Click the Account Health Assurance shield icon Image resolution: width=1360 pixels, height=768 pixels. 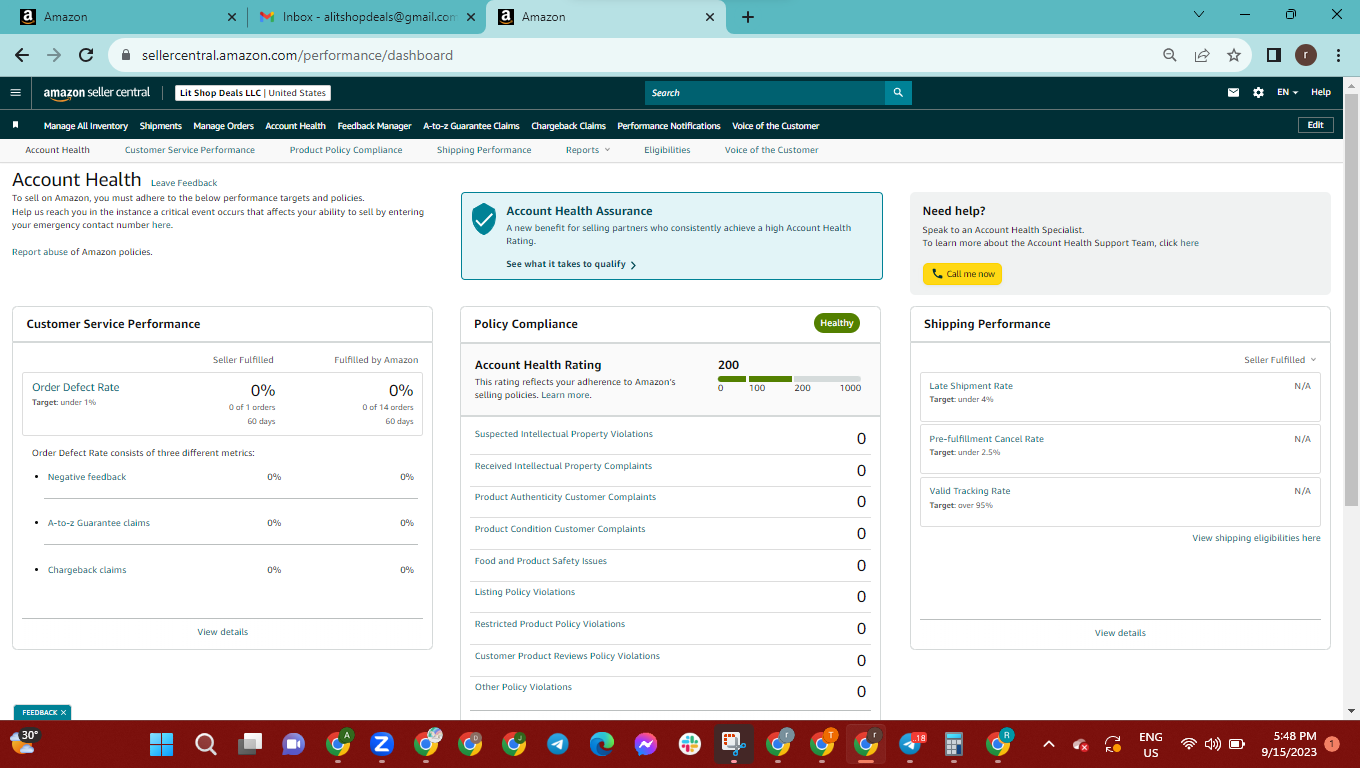point(484,219)
